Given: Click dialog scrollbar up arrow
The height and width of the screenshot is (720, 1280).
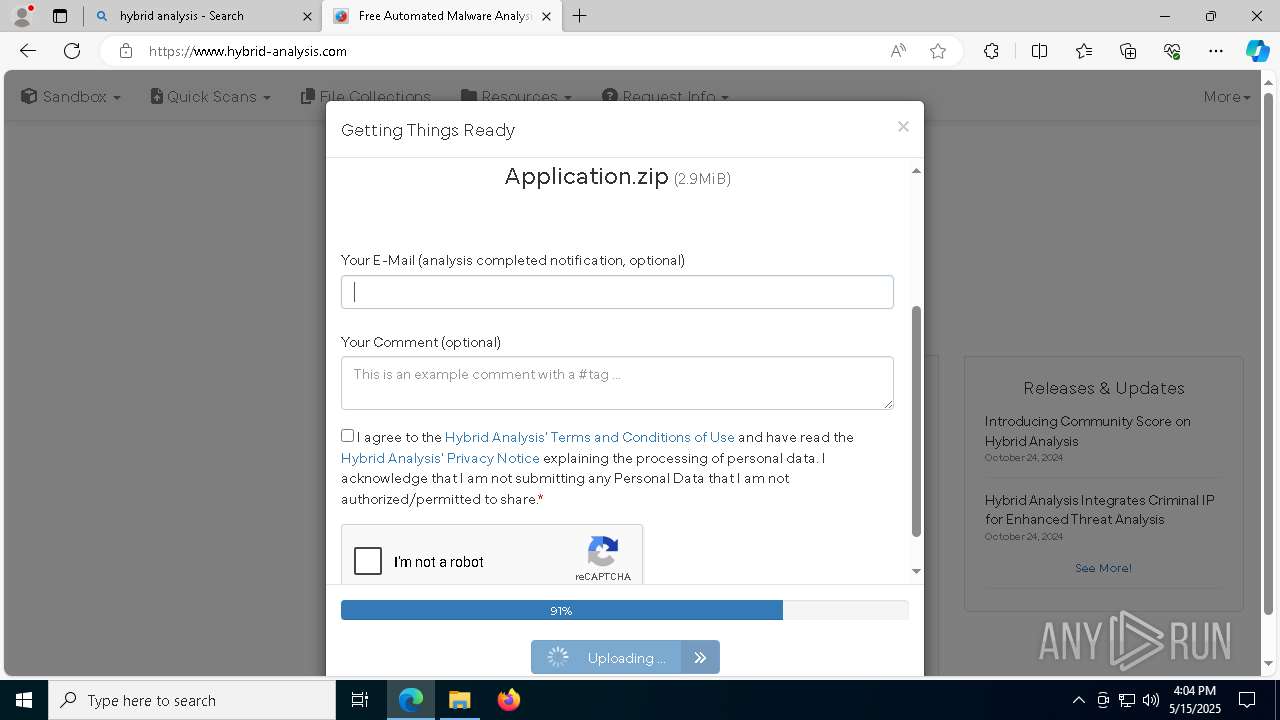Looking at the screenshot, I should coord(916,171).
